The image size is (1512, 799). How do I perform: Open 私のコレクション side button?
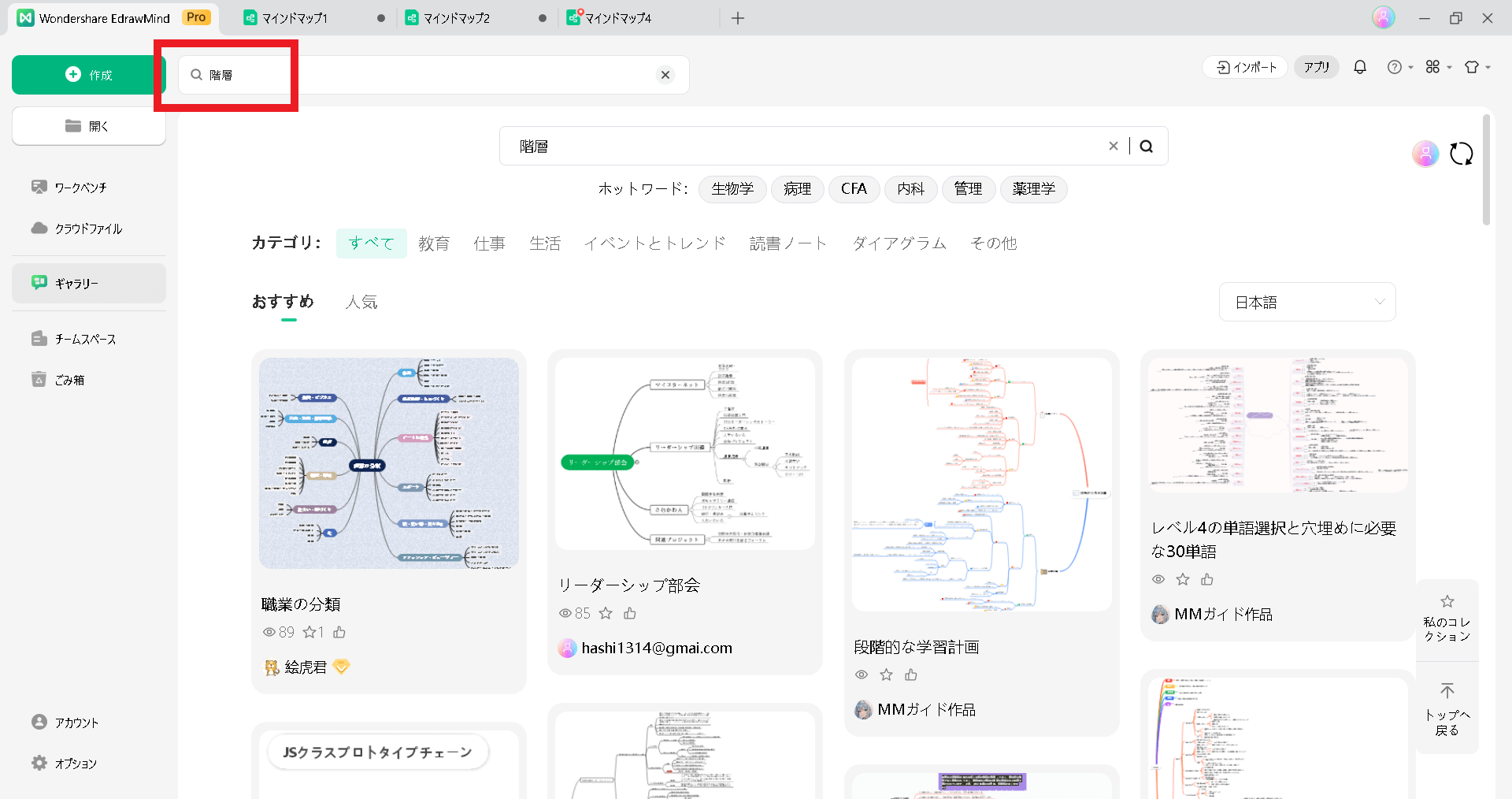click(x=1447, y=619)
